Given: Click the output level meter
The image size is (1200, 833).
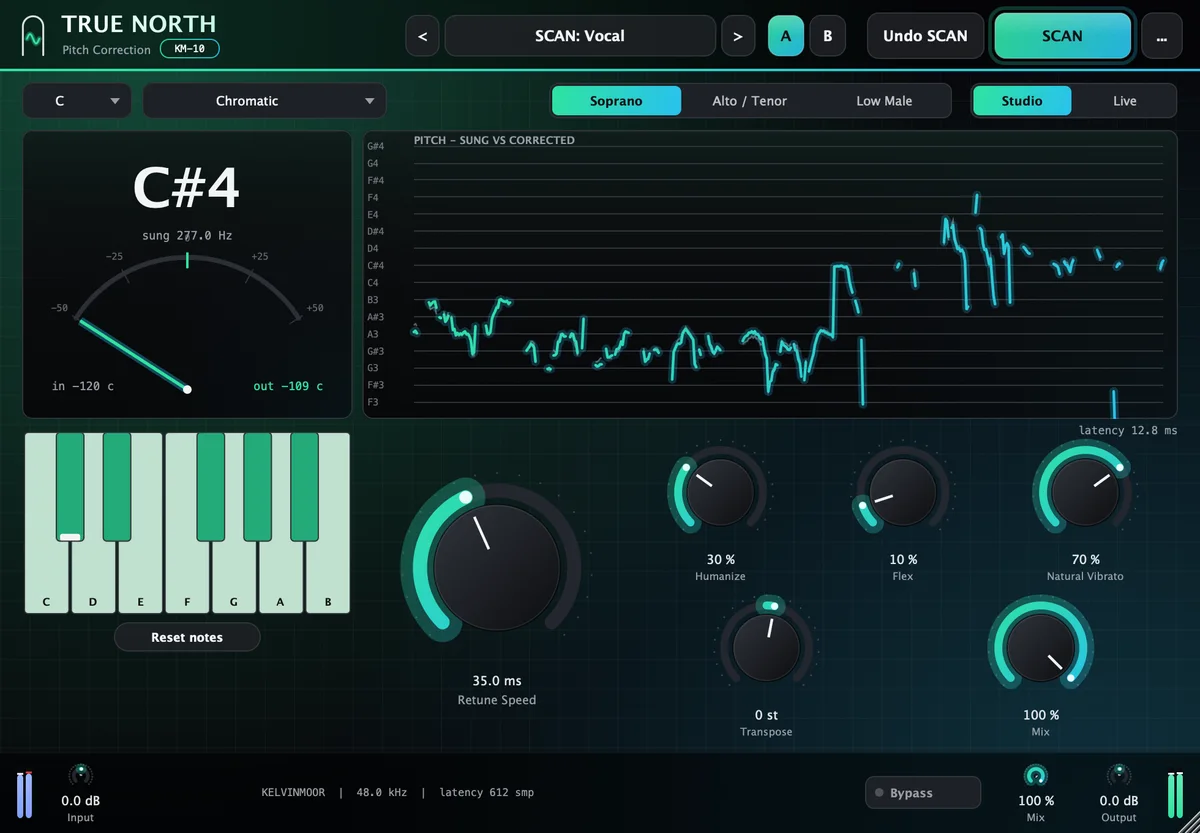Looking at the screenshot, I should point(1176,794).
